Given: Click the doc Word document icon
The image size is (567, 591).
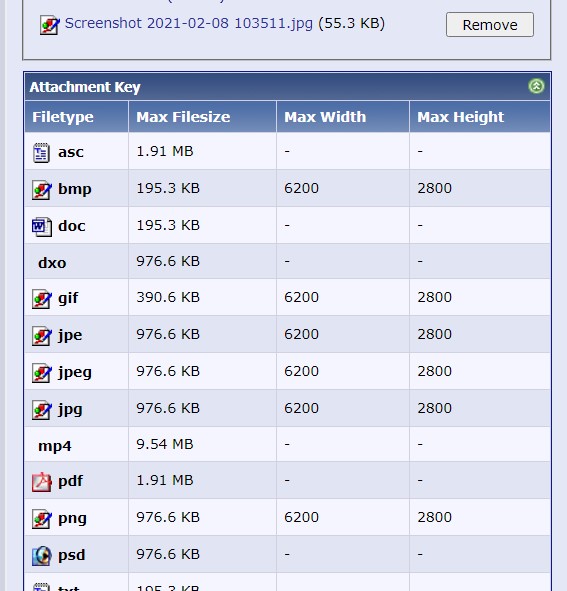Looking at the screenshot, I should coord(41,227).
